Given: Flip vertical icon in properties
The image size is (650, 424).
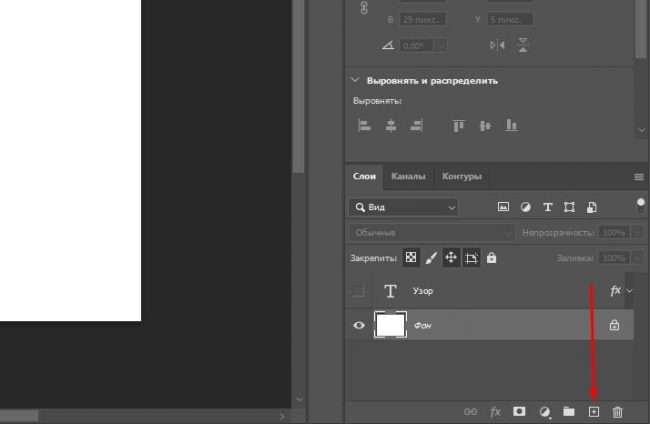Looking at the screenshot, I should pyautogui.click(x=523, y=45).
